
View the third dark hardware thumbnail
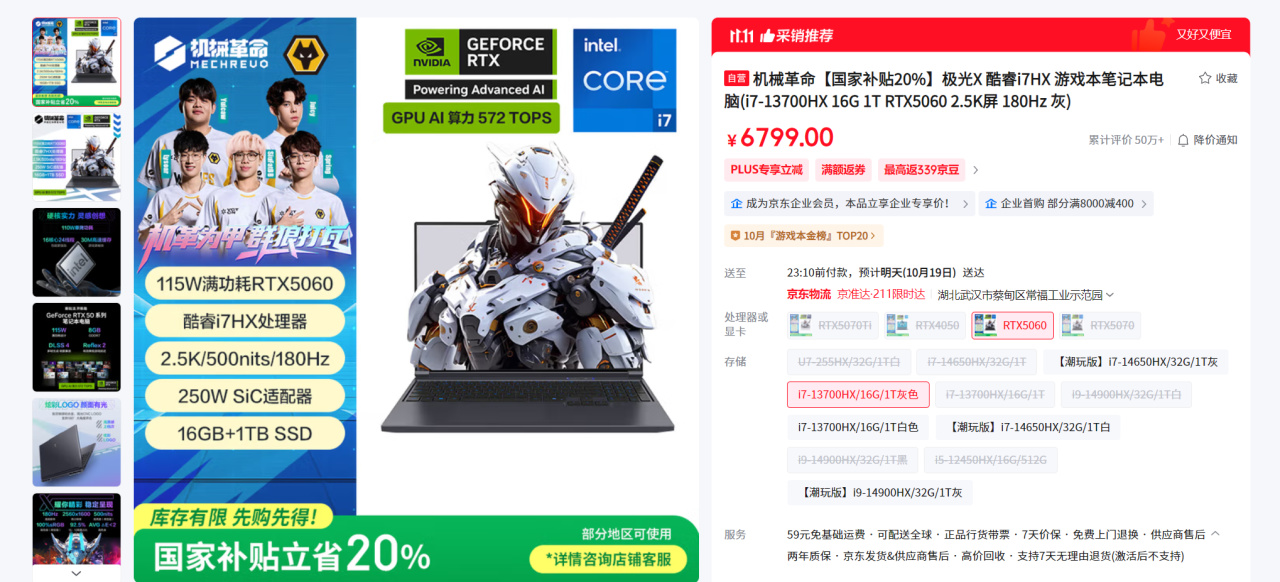click(x=76, y=252)
